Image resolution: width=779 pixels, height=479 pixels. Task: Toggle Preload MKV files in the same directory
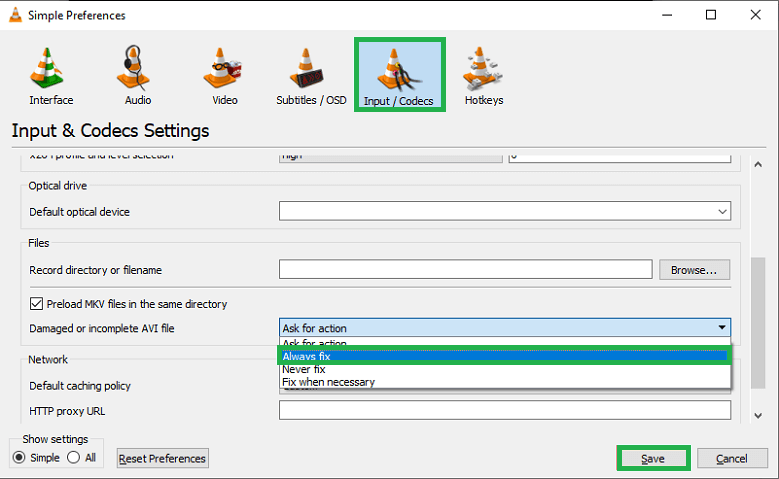(36, 304)
